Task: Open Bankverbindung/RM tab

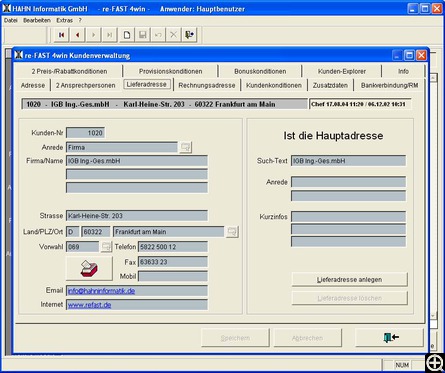Action: [x=389, y=85]
